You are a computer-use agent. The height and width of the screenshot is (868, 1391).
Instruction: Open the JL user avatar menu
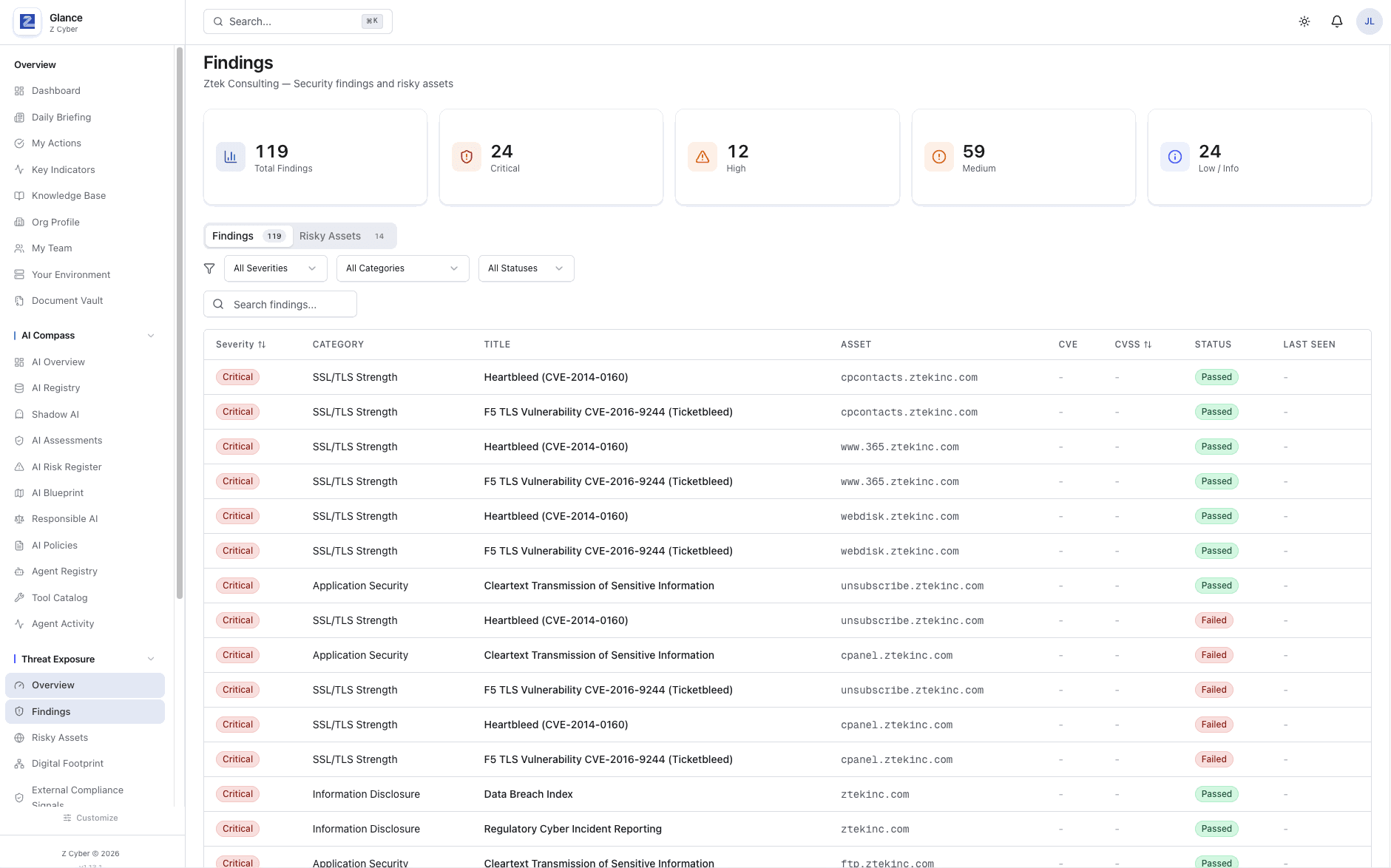click(x=1370, y=21)
